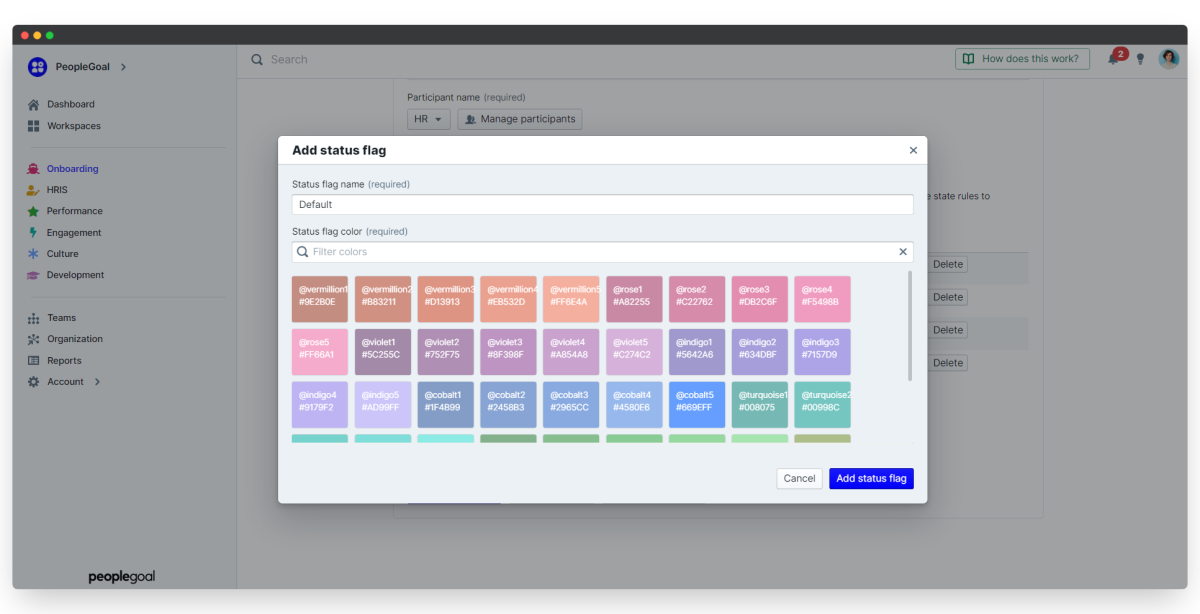Click the Status flag name field
This screenshot has width=1200, height=614.
tap(603, 204)
